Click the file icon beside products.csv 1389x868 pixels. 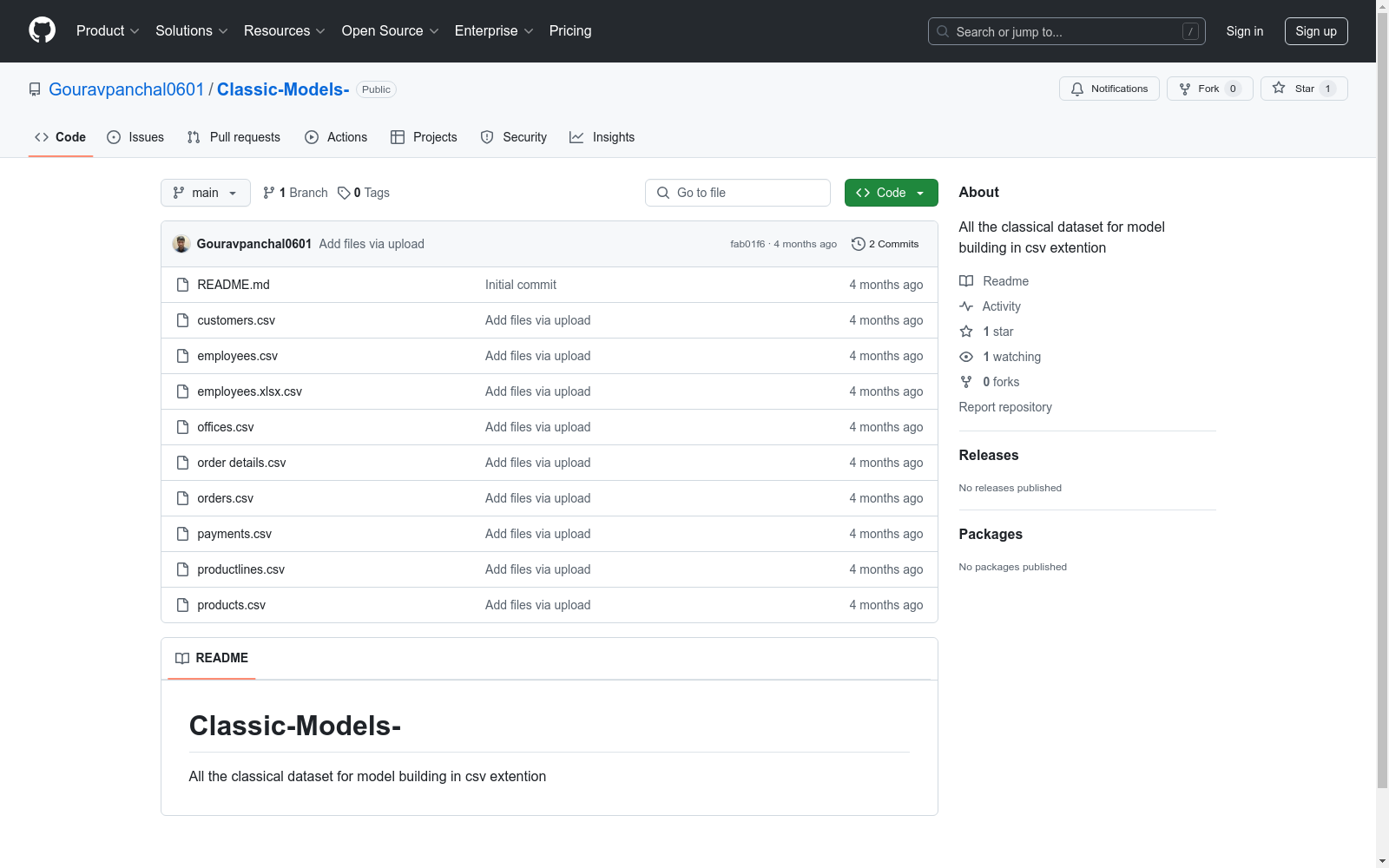point(182,605)
